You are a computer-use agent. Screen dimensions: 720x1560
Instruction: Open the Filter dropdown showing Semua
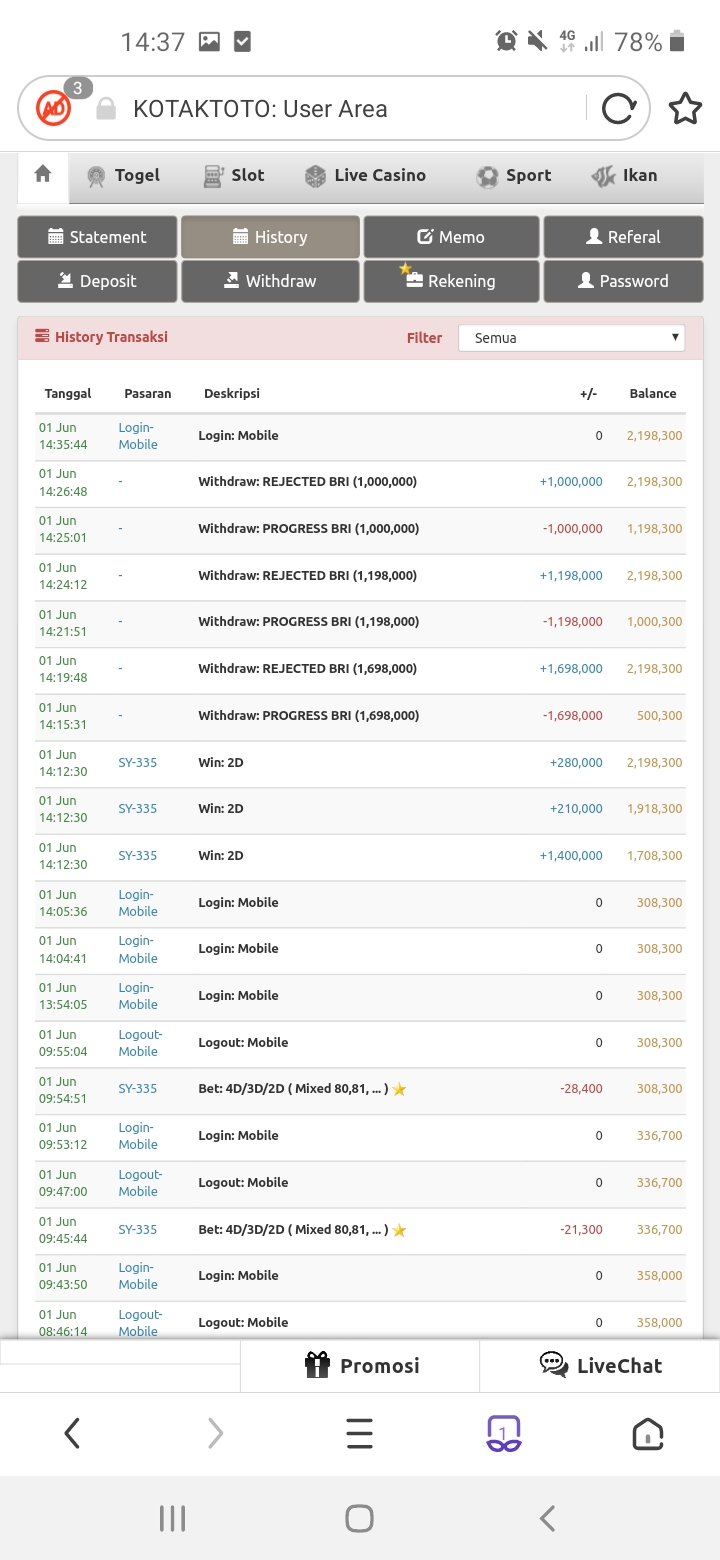click(x=571, y=338)
